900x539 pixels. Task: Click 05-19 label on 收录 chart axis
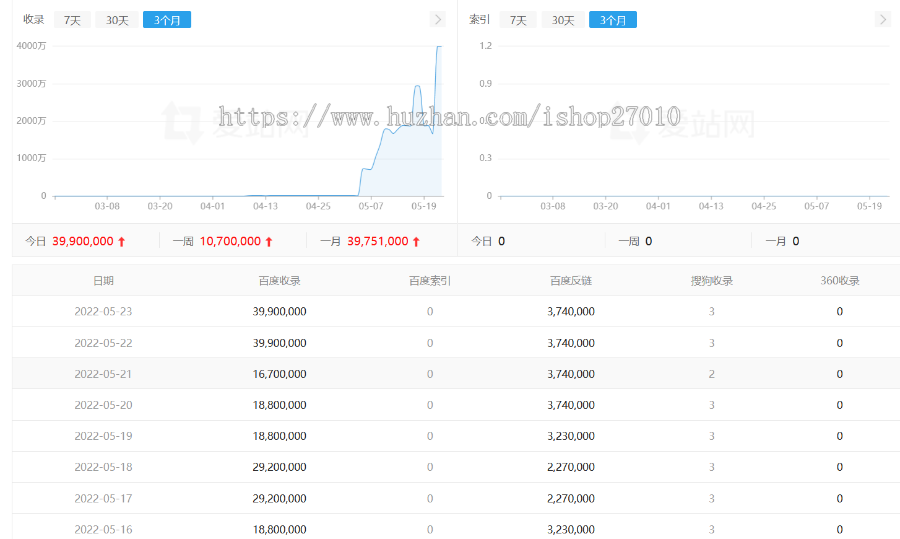click(x=424, y=206)
